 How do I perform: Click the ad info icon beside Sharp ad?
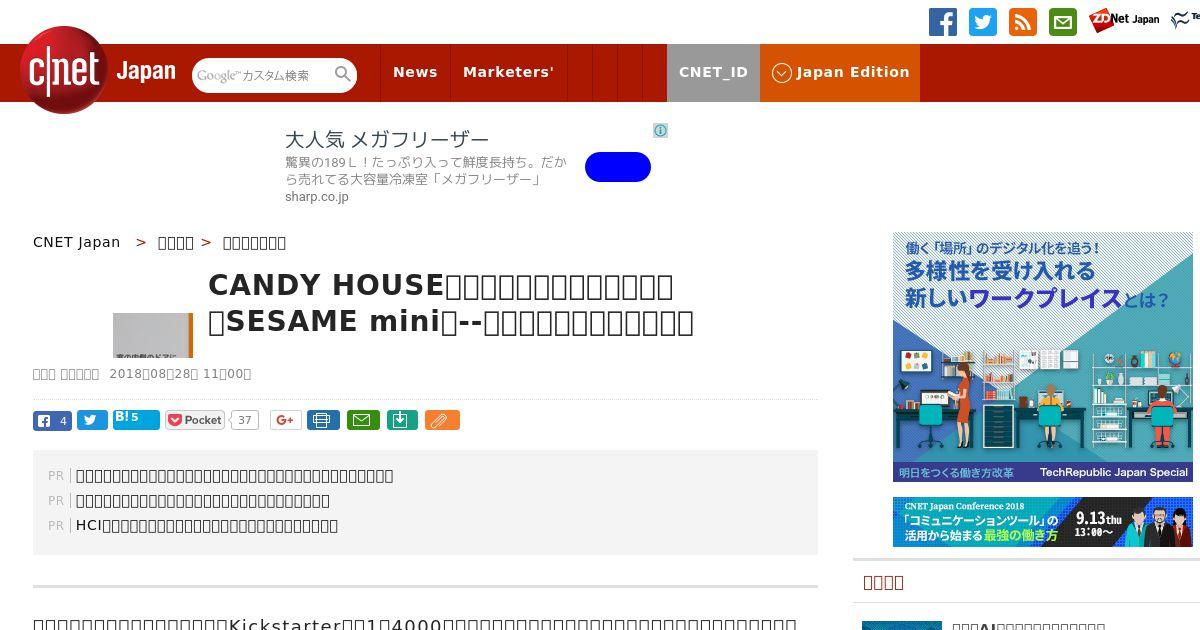660,130
